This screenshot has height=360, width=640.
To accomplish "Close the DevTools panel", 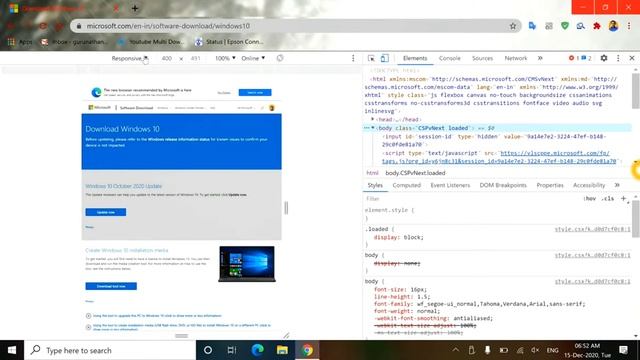I will click(632, 58).
